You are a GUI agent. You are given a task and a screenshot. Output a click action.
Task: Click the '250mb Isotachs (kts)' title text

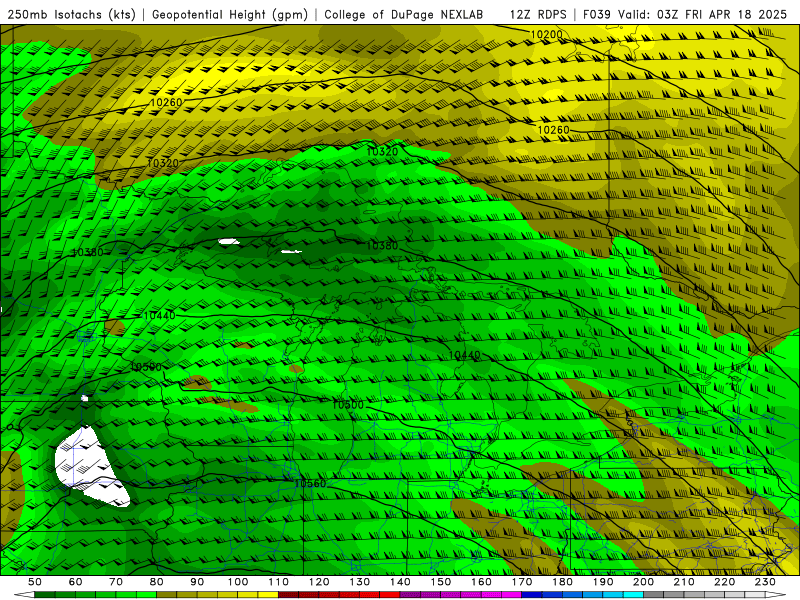pos(71,15)
